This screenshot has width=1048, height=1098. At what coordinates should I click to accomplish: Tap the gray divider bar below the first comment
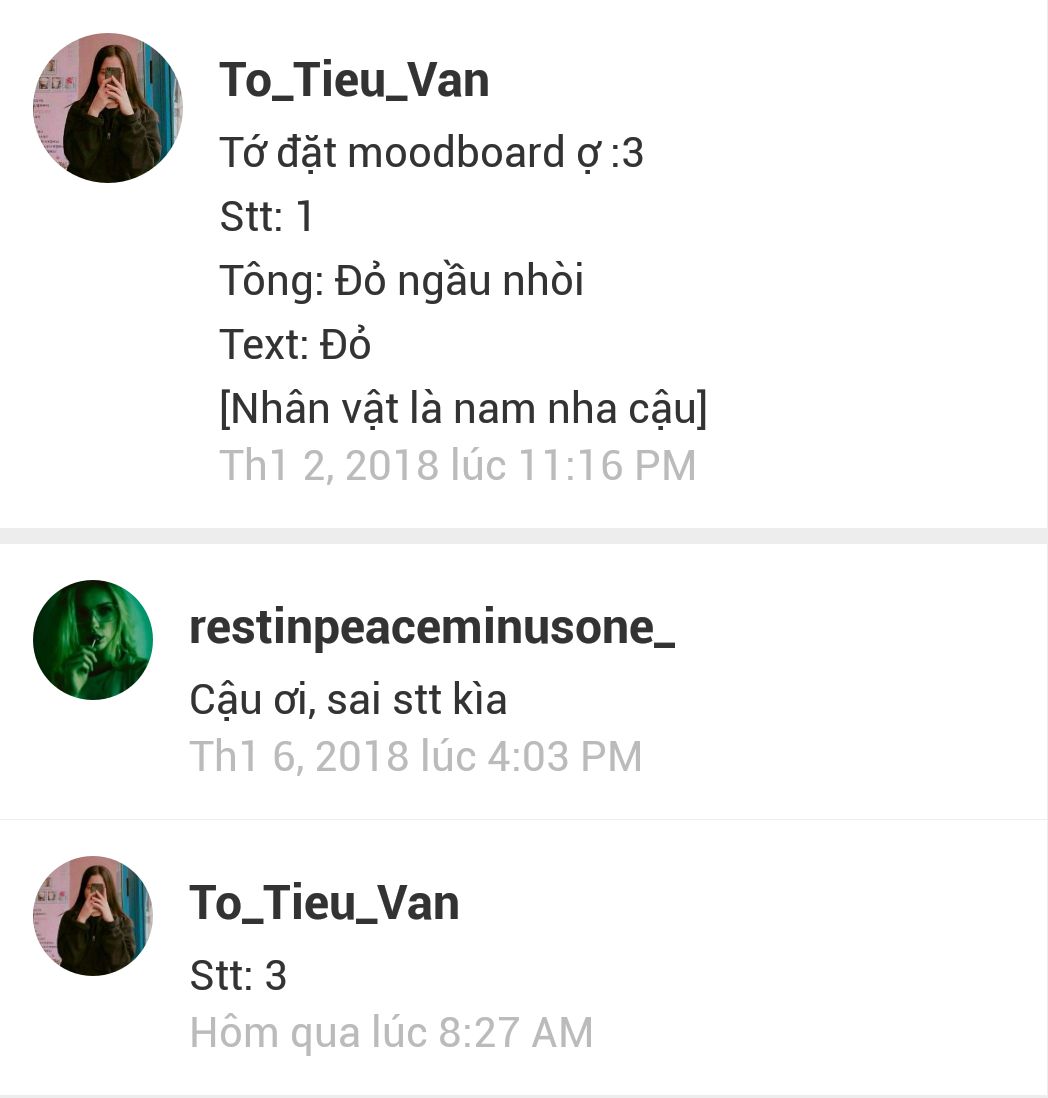[524, 536]
